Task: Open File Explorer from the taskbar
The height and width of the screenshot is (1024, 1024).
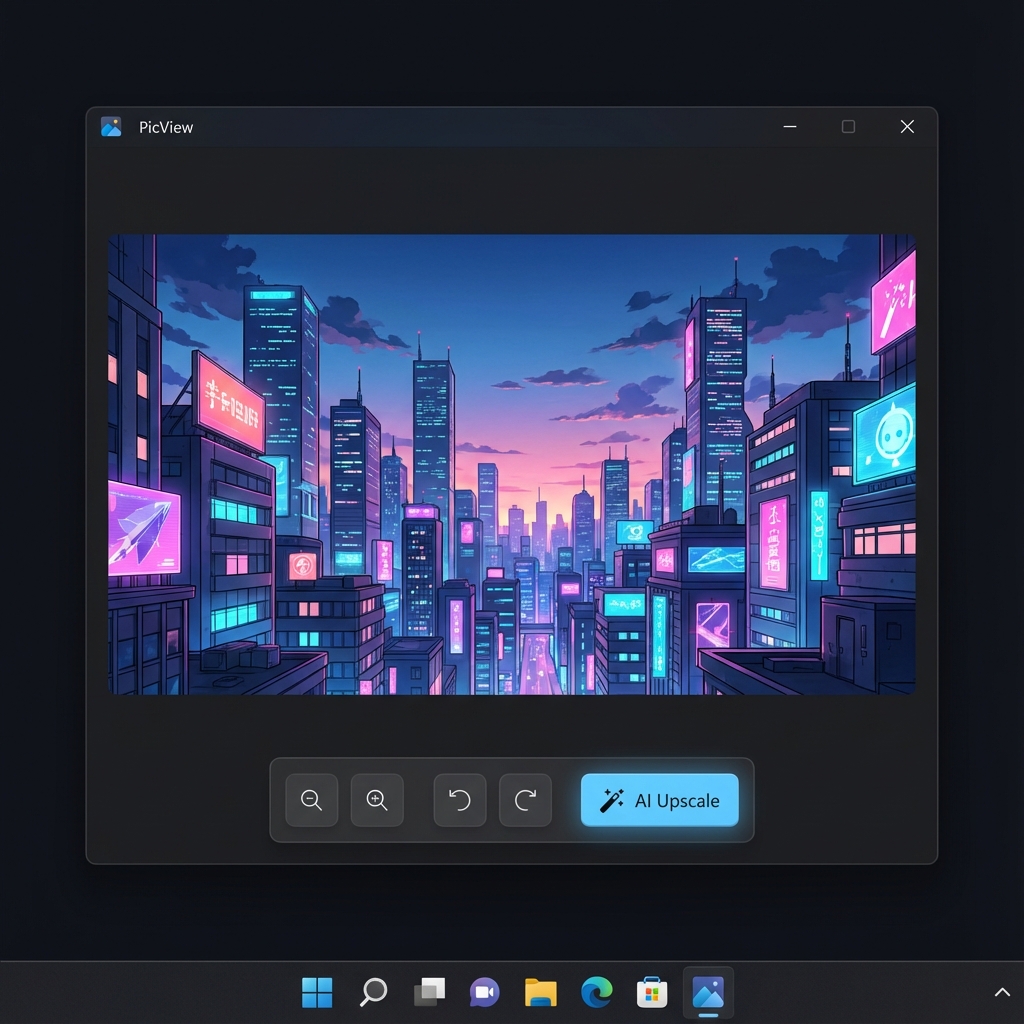Action: coord(540,992)
